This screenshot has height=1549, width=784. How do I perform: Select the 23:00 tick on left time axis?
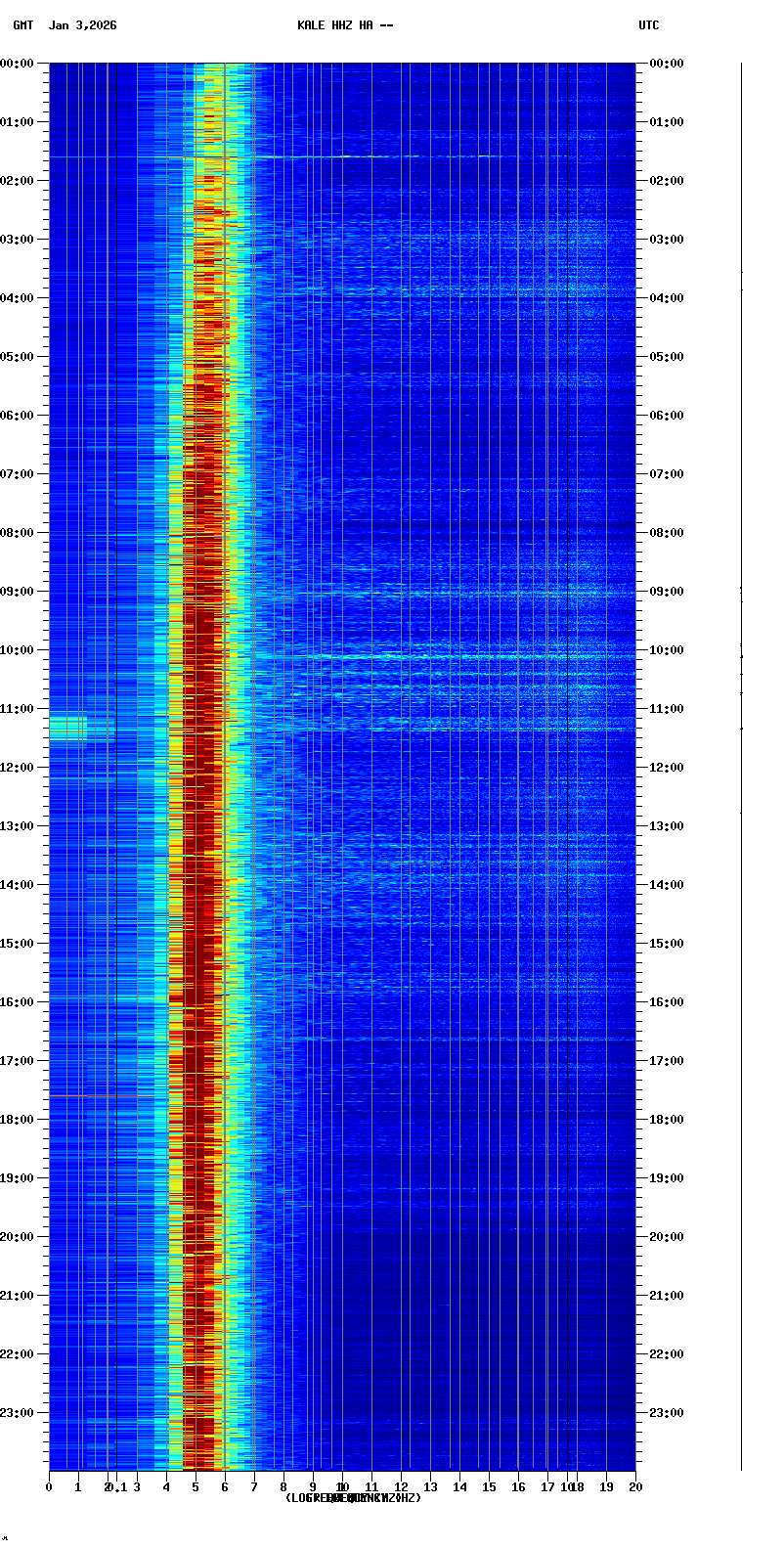(x=18, y=1413)
